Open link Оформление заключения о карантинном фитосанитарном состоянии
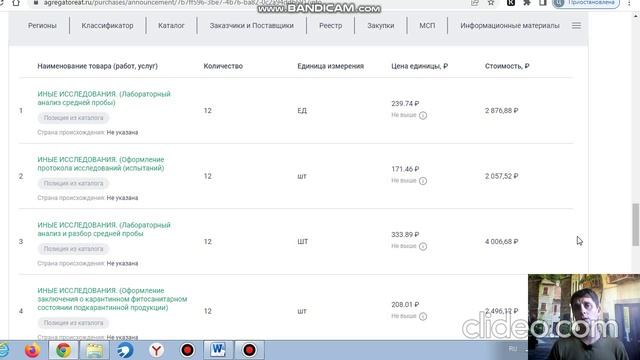The width and height of the screenshot is (640, 360). point(112,299)
